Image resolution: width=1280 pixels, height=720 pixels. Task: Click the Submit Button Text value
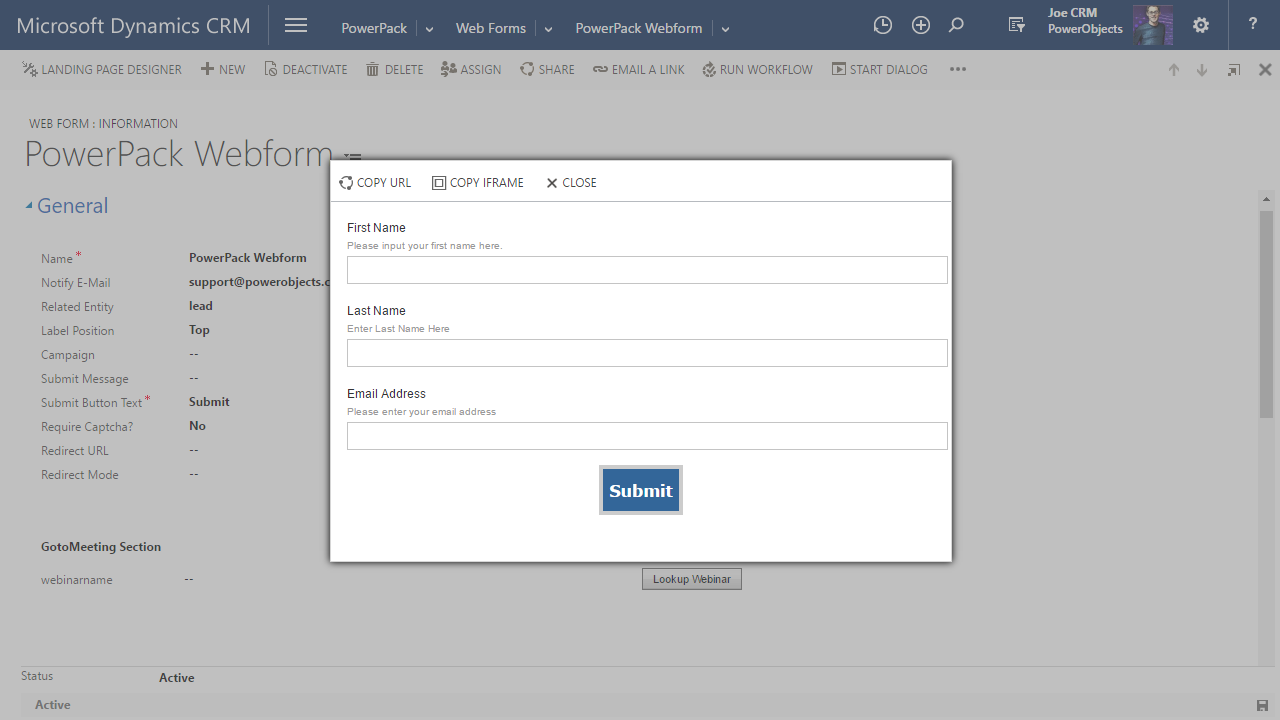point(209,402)
